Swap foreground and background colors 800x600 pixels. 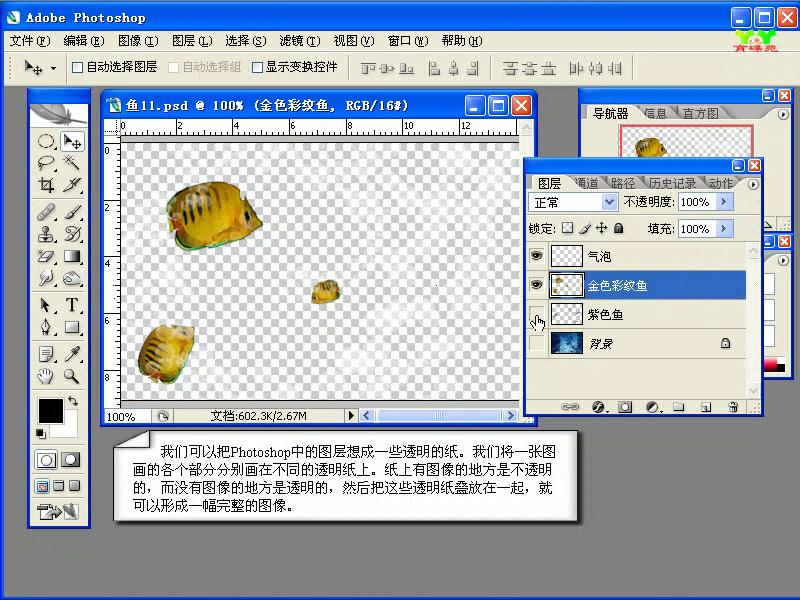point(73,401)
